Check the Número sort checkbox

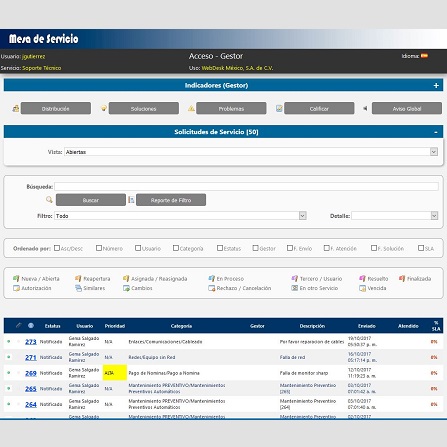99,248
